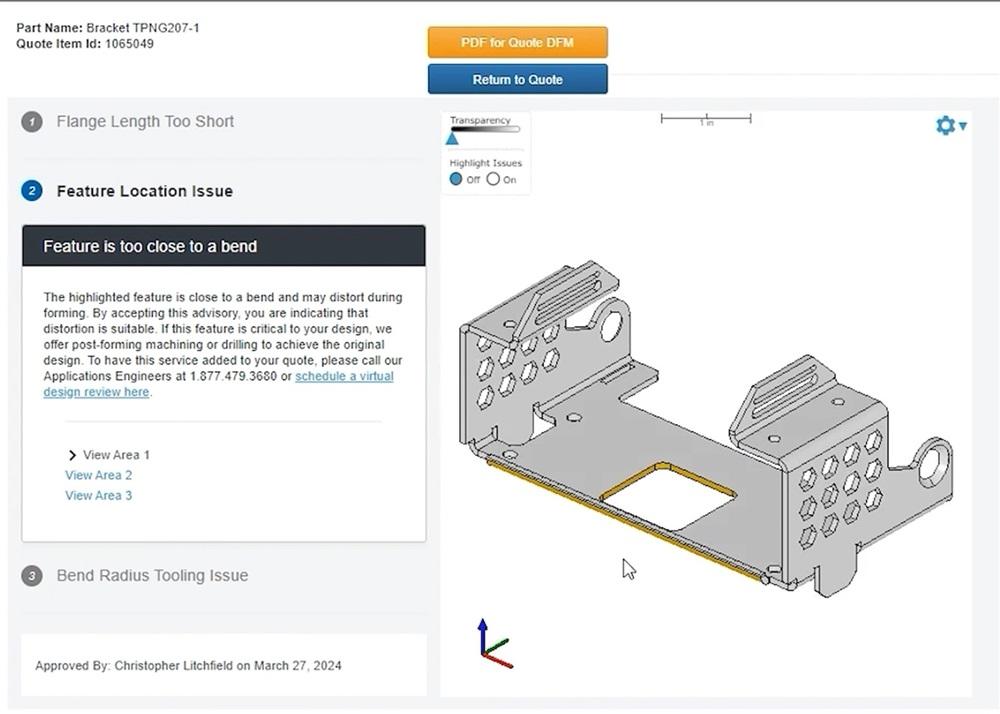Open the viewer settings gear menu
The width and height of the screenshot is (1000, 714).
(945, 125)
